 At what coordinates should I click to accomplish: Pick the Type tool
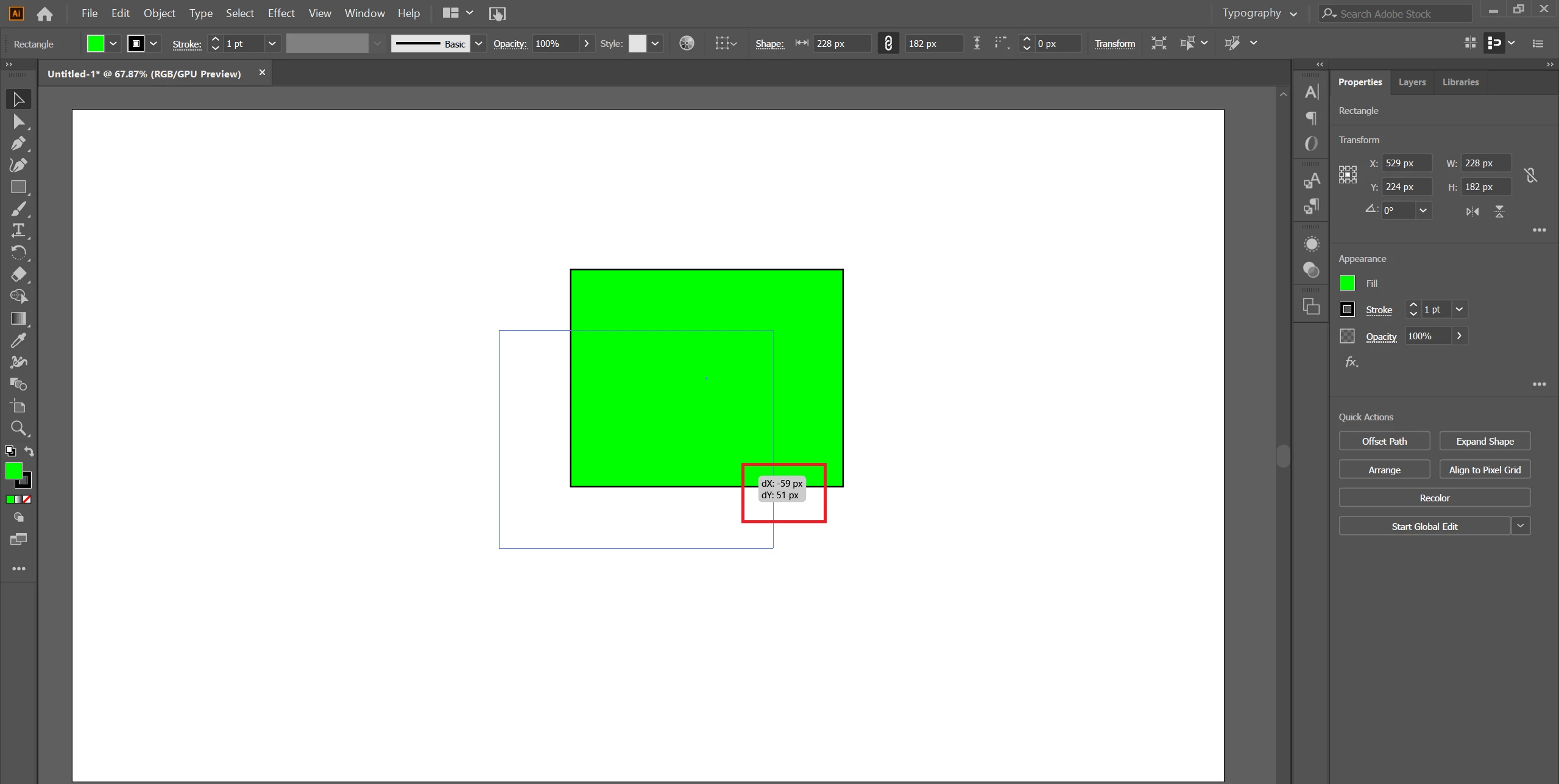click(x=18, y=230)
